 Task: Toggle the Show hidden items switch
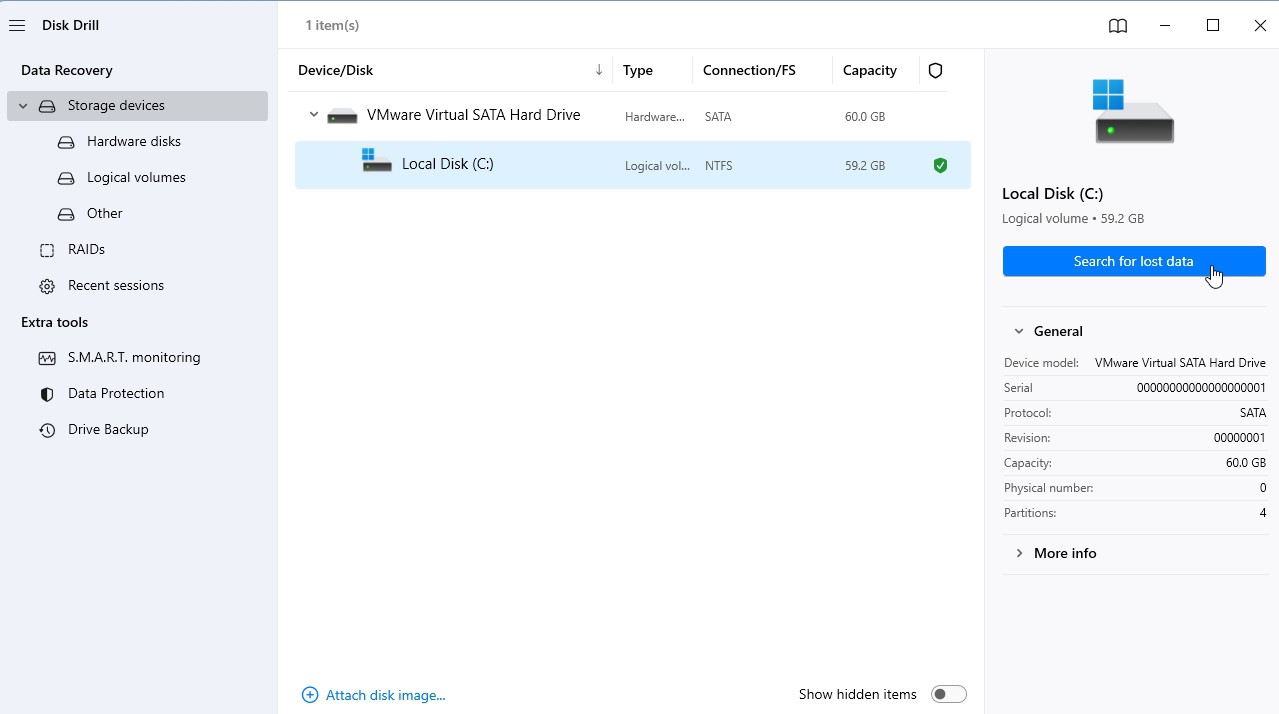pyautogui.click(x=948, y=694)
